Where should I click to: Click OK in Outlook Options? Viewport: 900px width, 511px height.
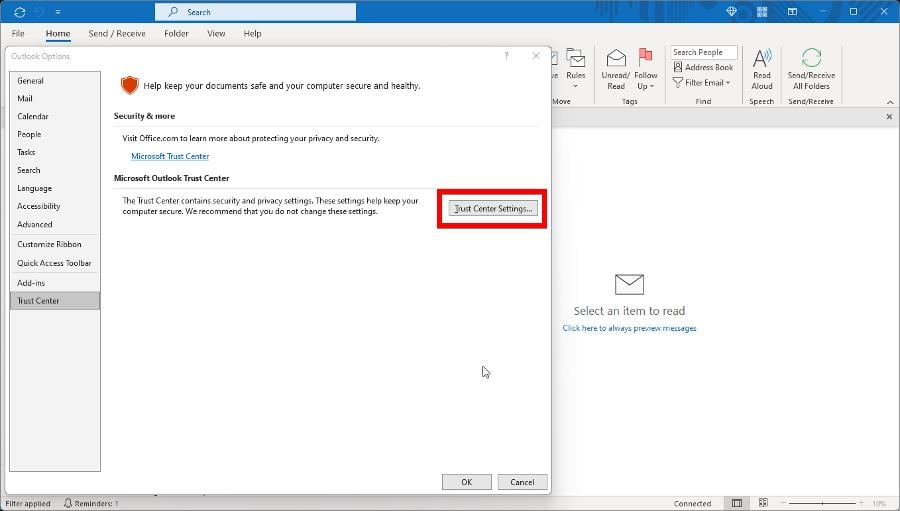(x=467, y=482)
